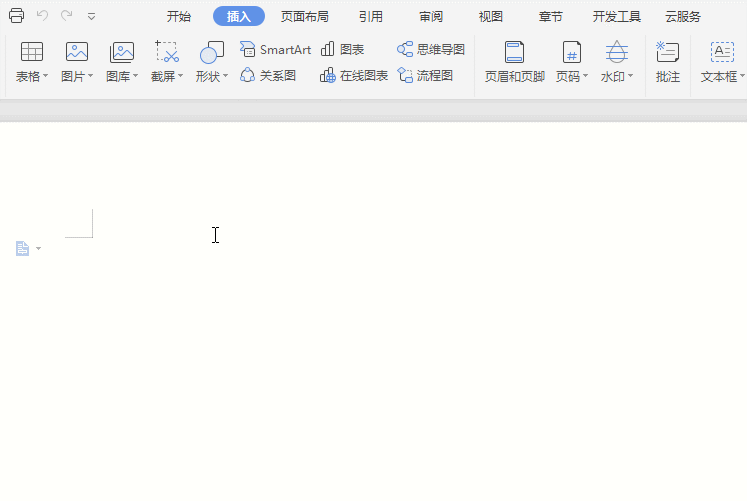Open the 思维导图 mind map tool
This screenshot has width=747, height=501.
[431, 50]
